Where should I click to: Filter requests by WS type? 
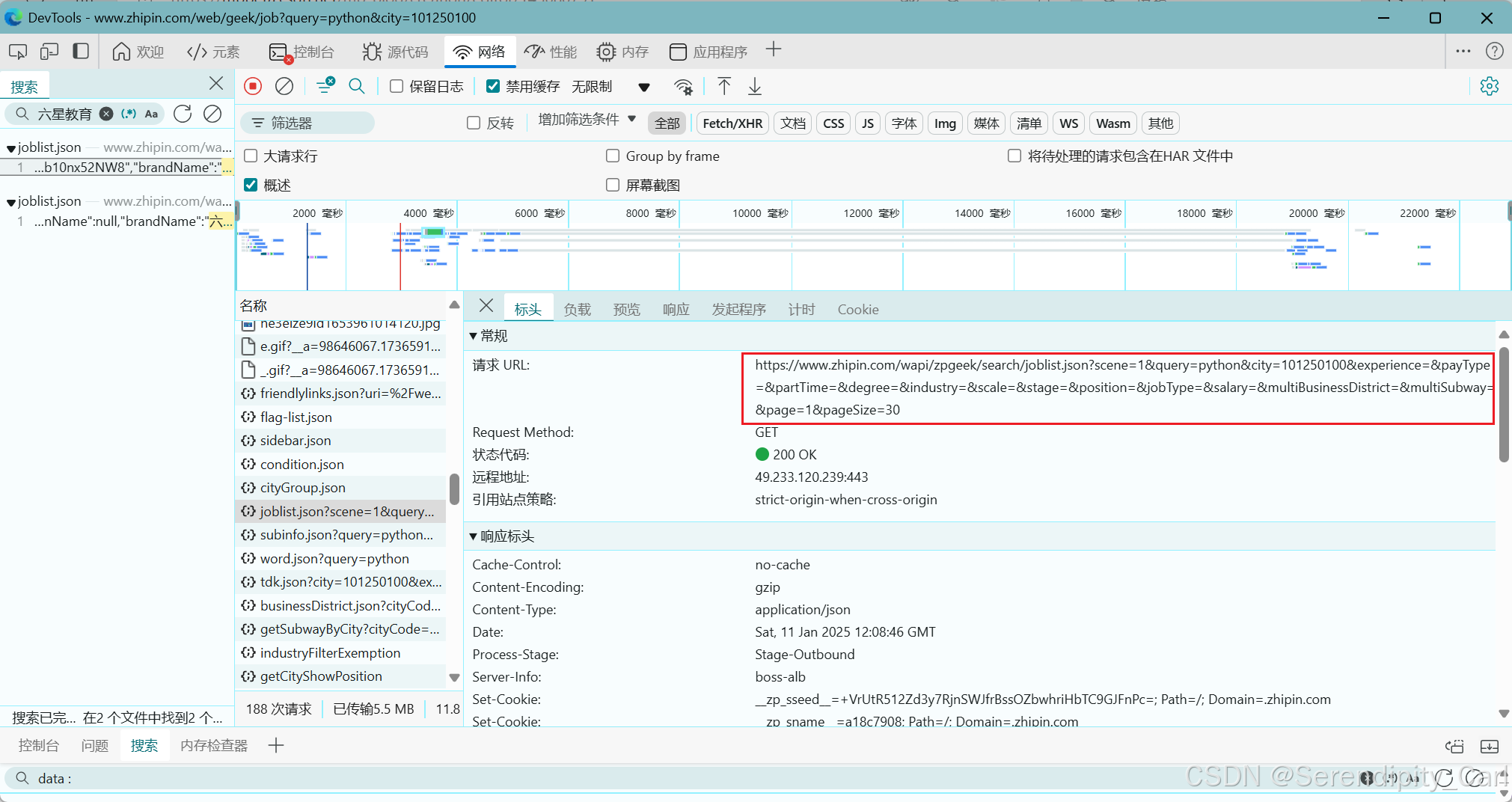pos(1069,123)
